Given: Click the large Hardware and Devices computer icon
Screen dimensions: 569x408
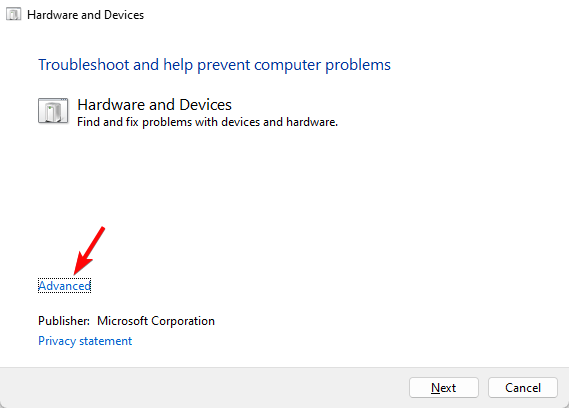Looking at the screenshot, I should click(x=53, y=111).
